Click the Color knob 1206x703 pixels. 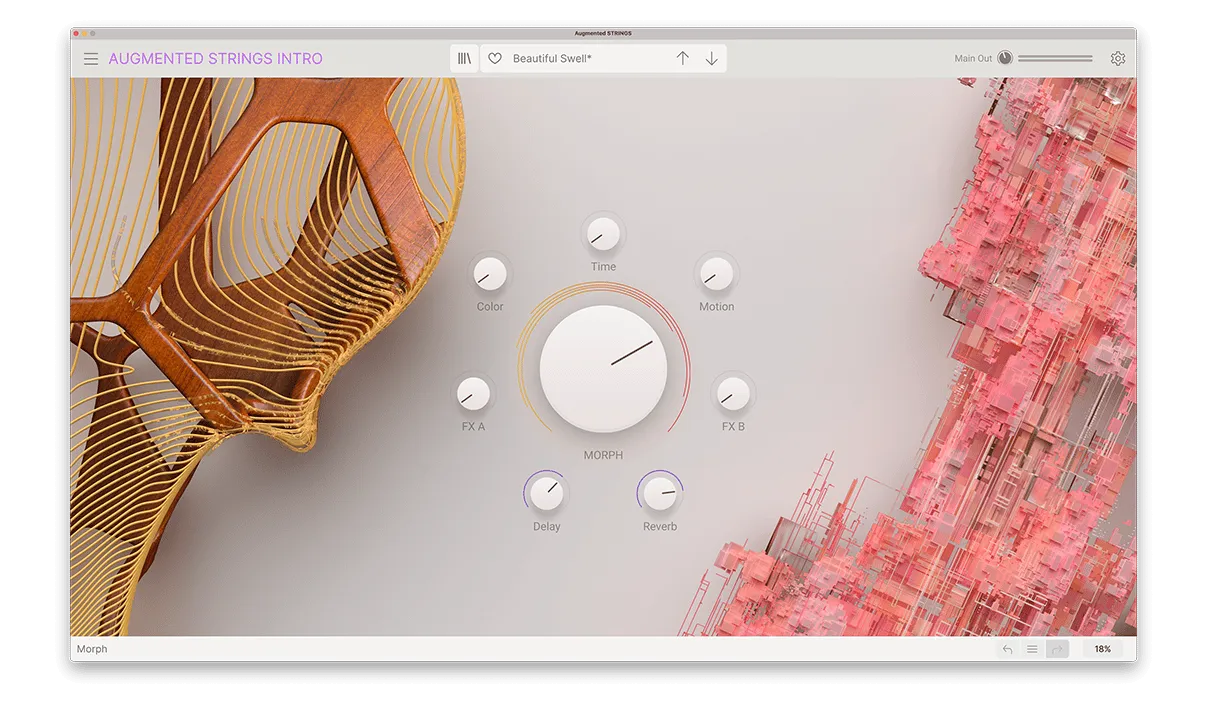(490, 274)
